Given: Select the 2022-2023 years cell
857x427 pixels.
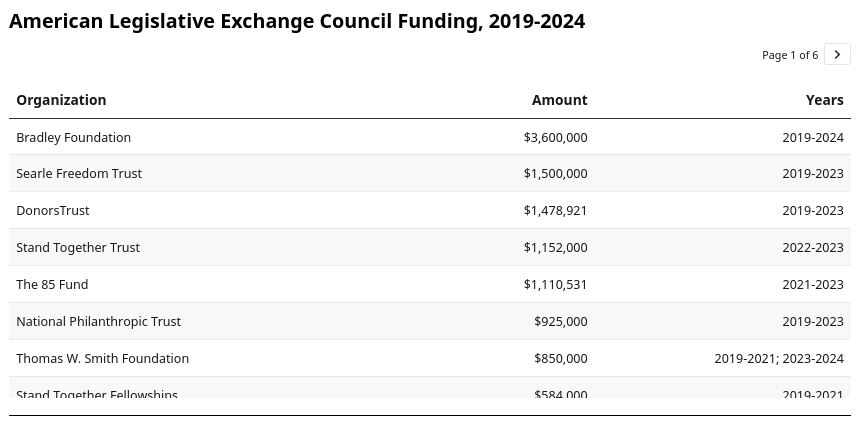Looking at the screenshot, I should pyautogui.click(x=813, y=248).
